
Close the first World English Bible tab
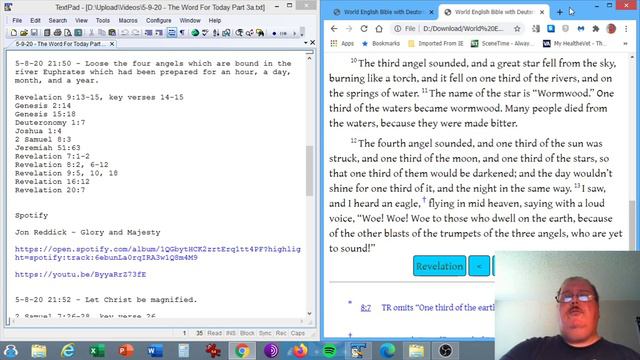click(x=431, y=12)
